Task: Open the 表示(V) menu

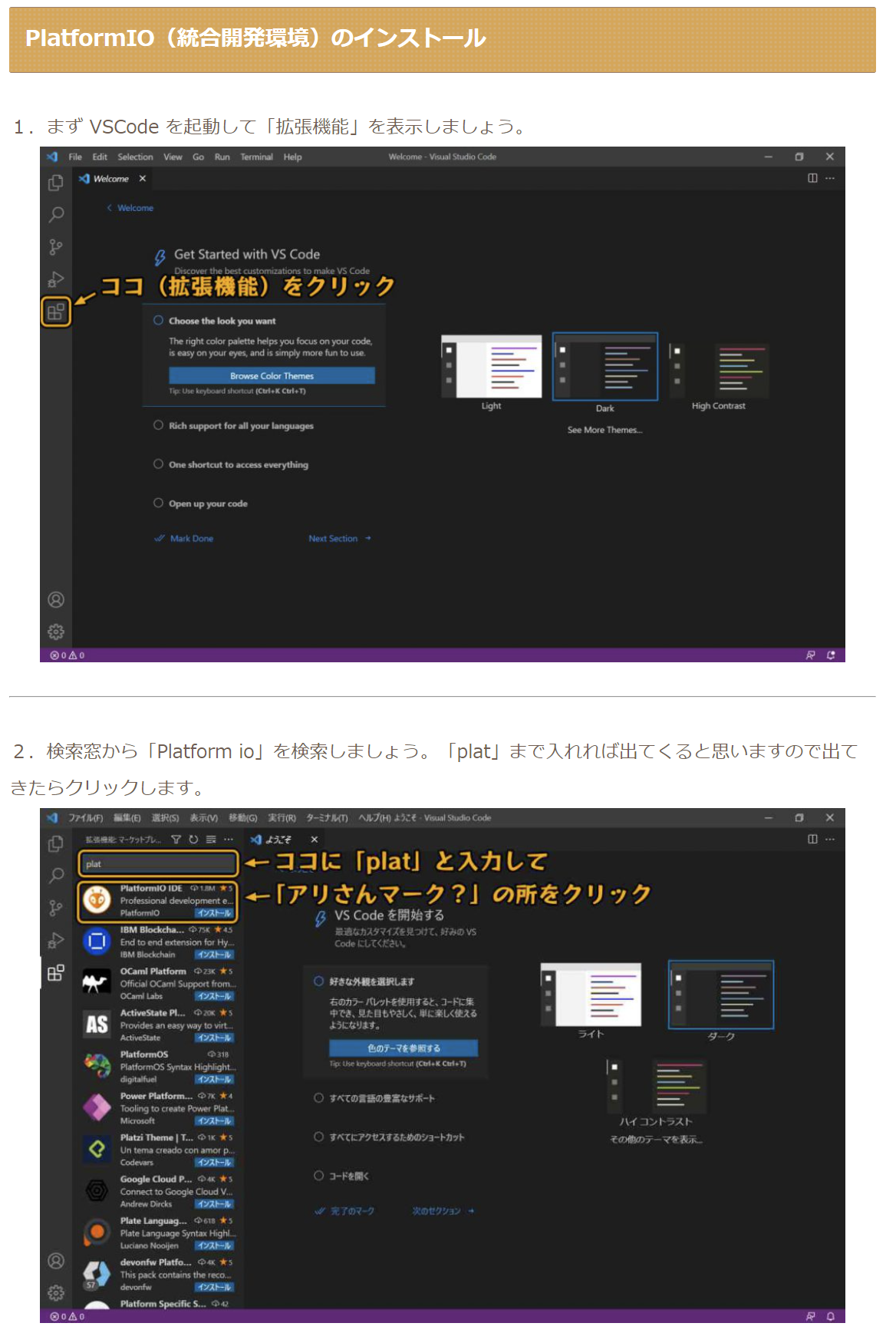Action: pyautogui.click(x=204, y=818)
